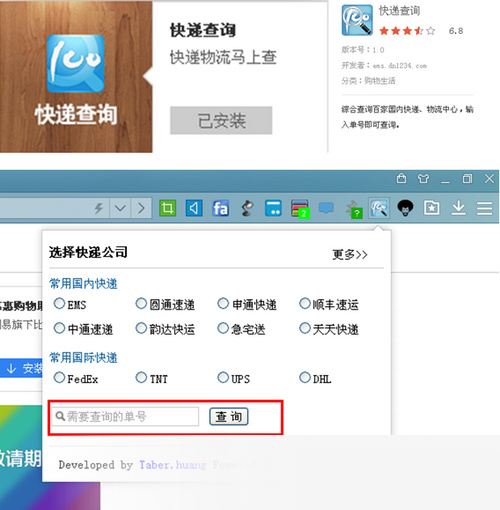Click developer text ems.dn1234.com

point(400,66)
